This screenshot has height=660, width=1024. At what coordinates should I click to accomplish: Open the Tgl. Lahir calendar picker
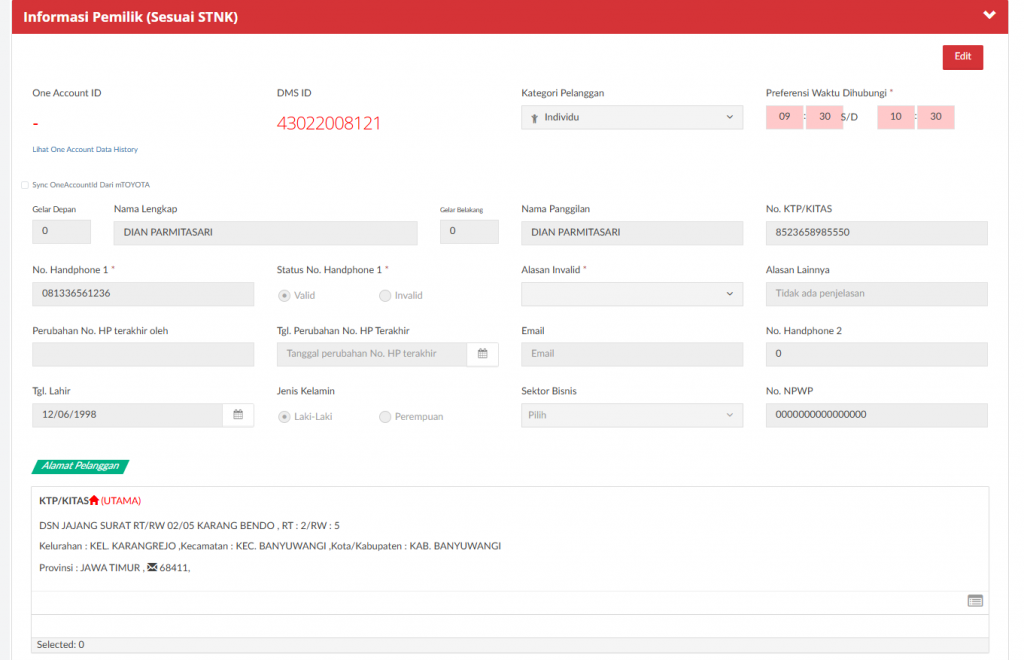pos(238,414)
